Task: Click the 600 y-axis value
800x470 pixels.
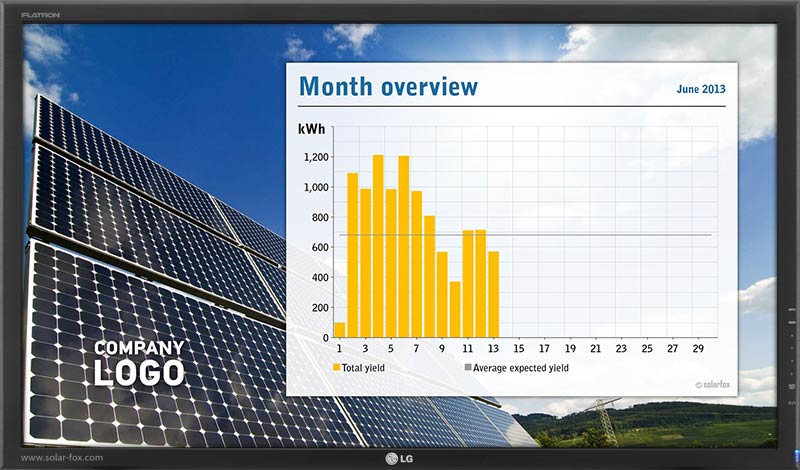Action: [320, 248]
